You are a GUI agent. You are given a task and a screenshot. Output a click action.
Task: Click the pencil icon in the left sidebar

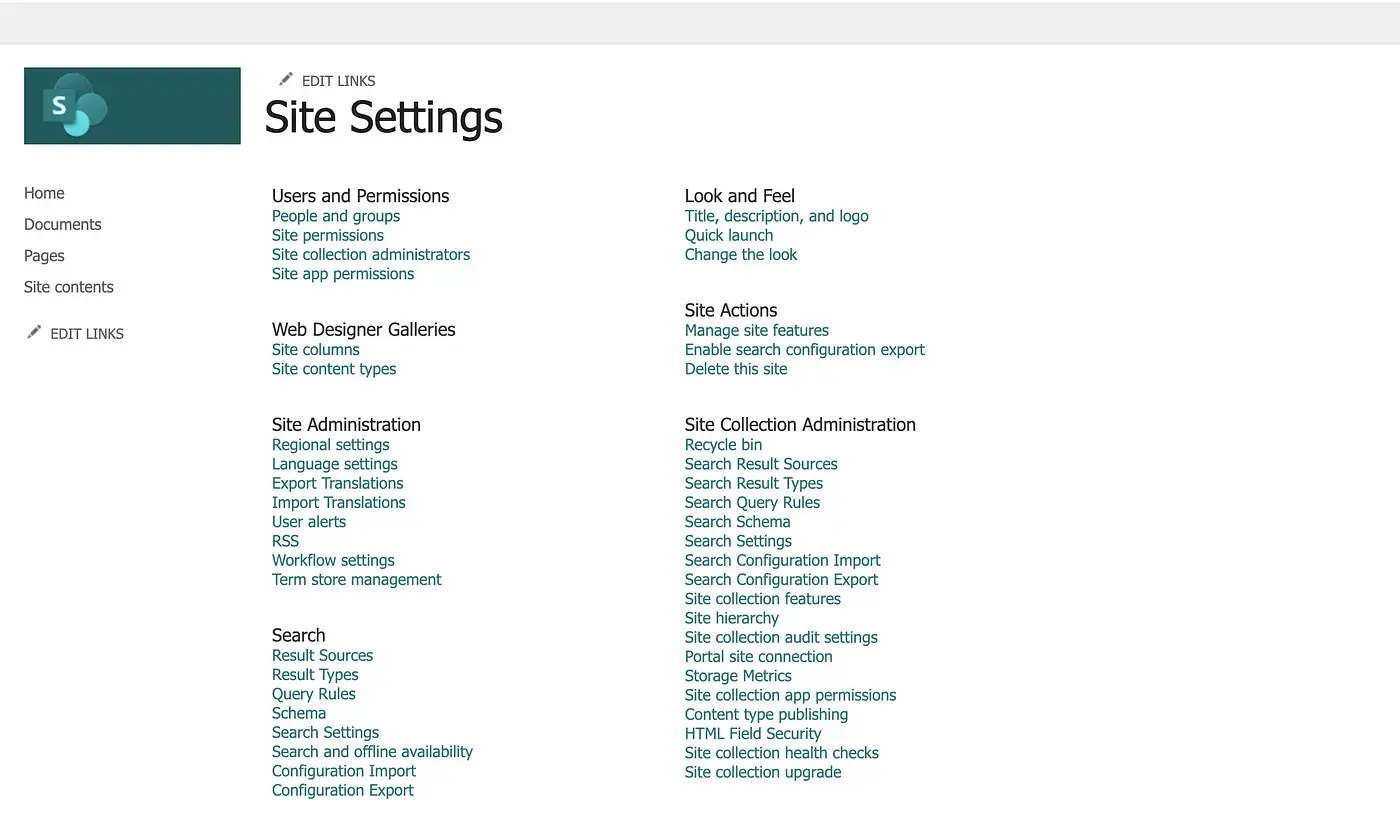[35, 332]
